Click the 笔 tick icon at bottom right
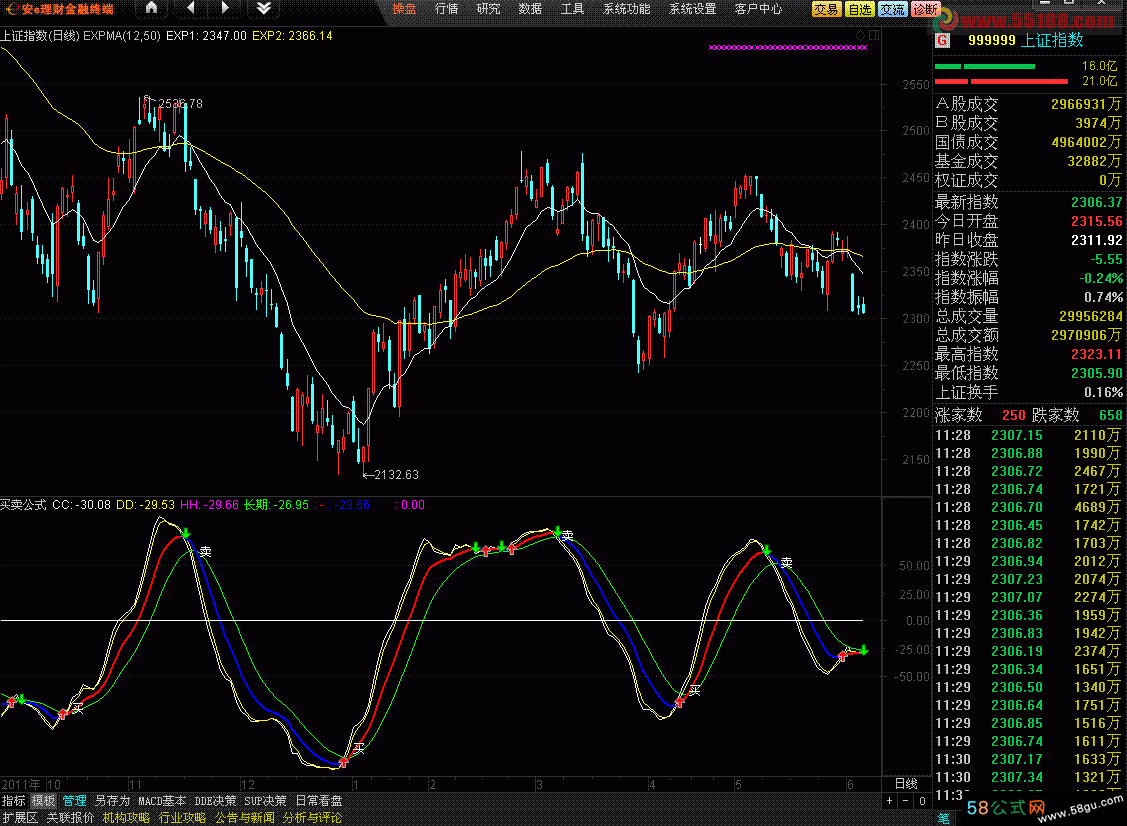The width and height of the screenshot is (1127, 826). [943, 818]
